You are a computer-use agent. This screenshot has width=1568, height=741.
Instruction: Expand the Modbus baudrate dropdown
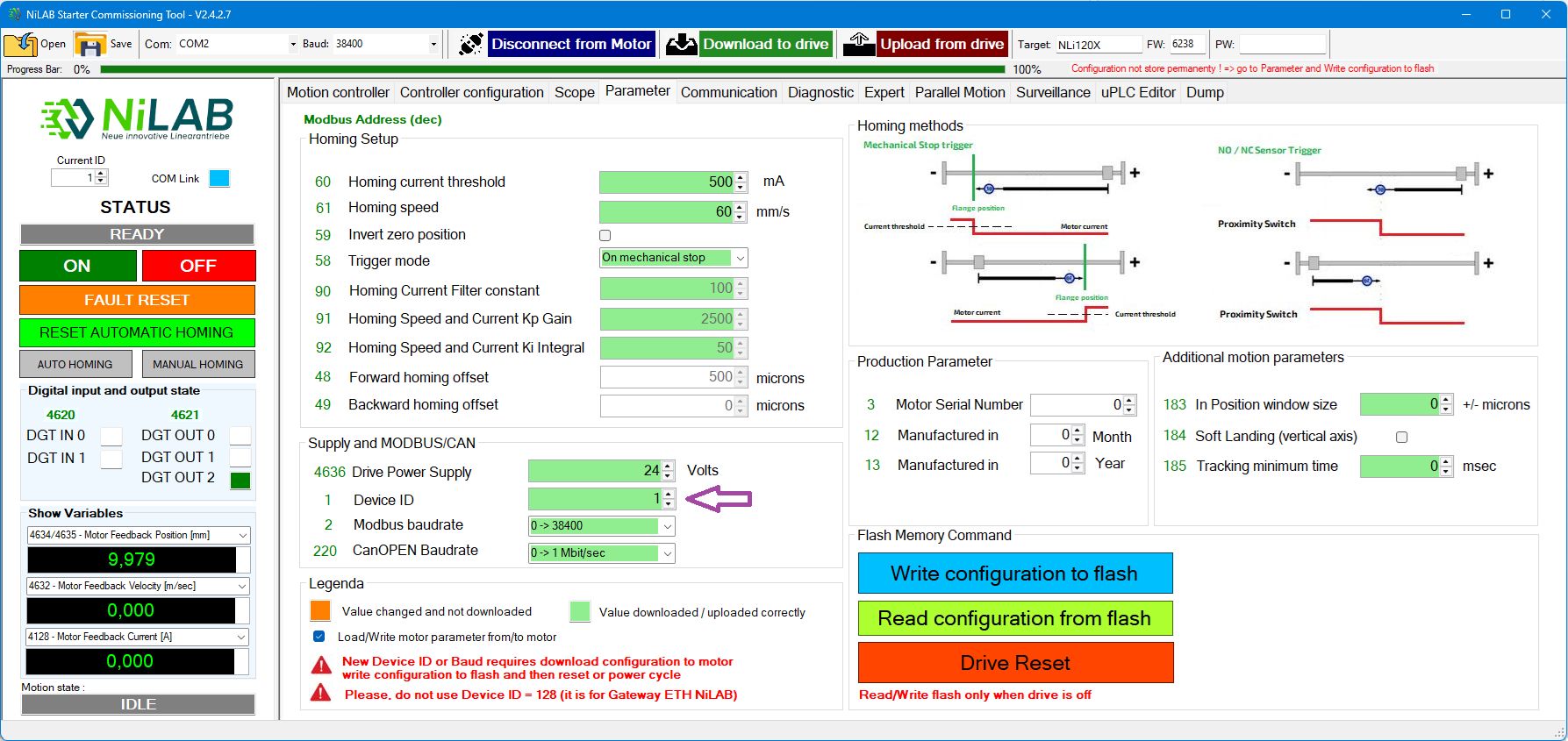point(667,526)
